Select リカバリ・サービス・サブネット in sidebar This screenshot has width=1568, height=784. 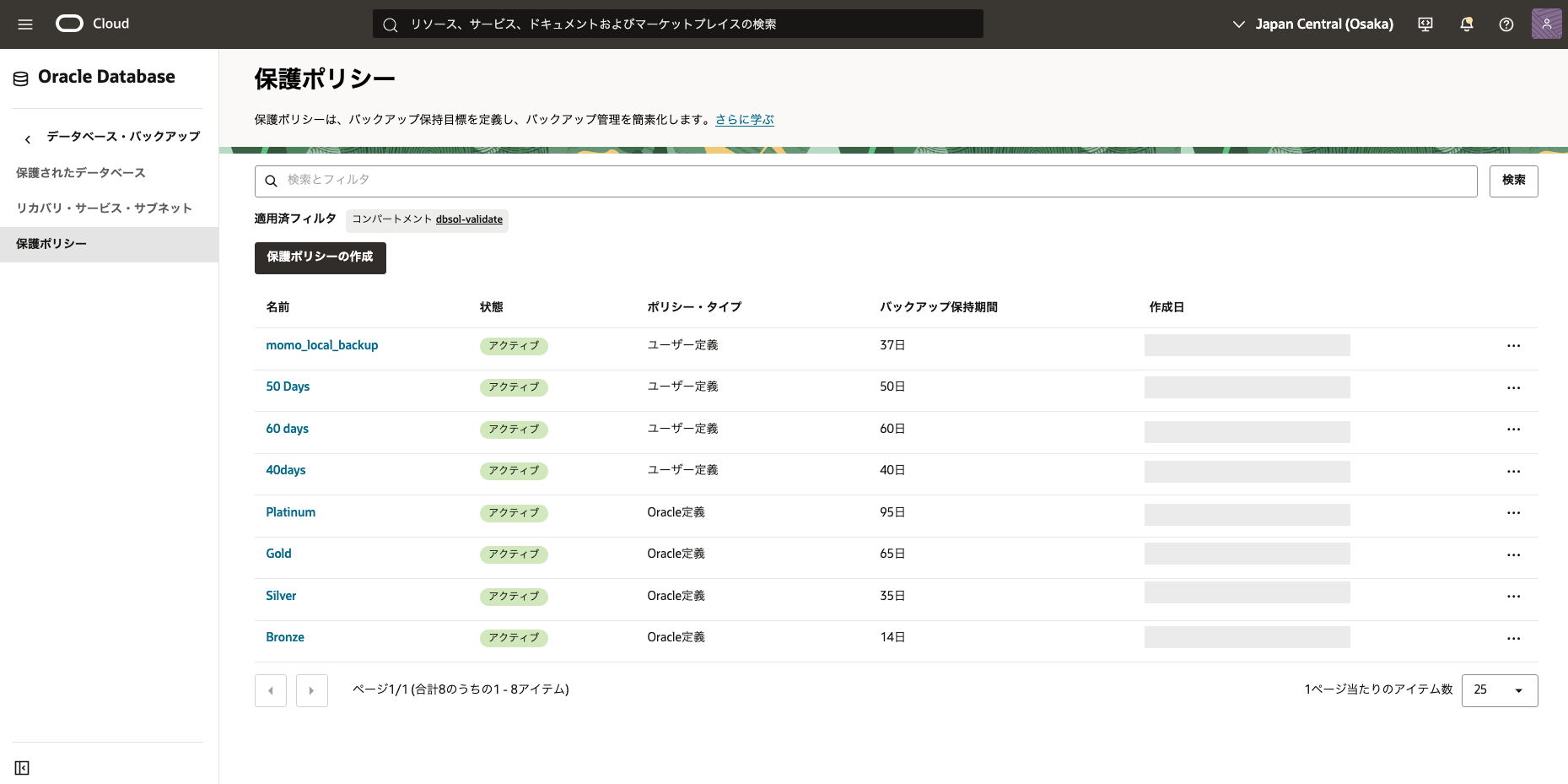pos(104,208)
